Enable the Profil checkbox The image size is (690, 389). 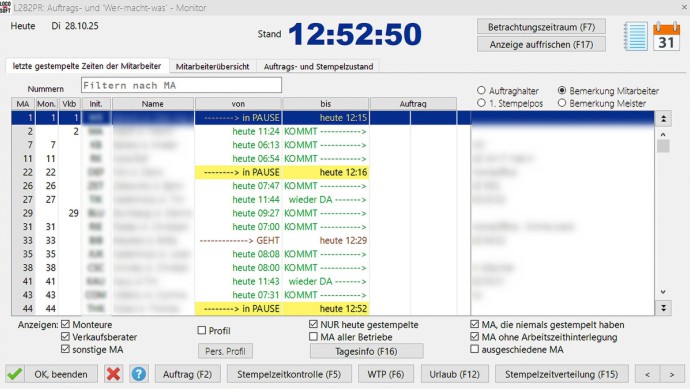coord(202,330)
